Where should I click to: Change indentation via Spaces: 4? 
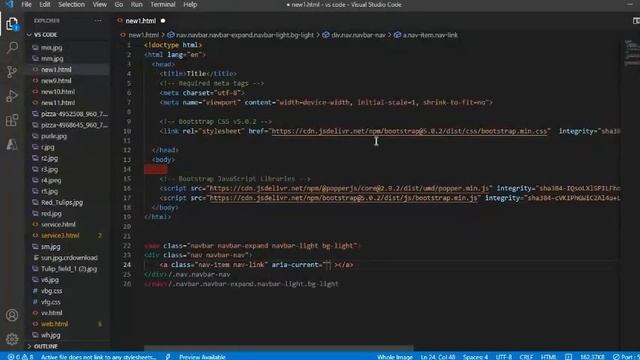tap(475, 357)
